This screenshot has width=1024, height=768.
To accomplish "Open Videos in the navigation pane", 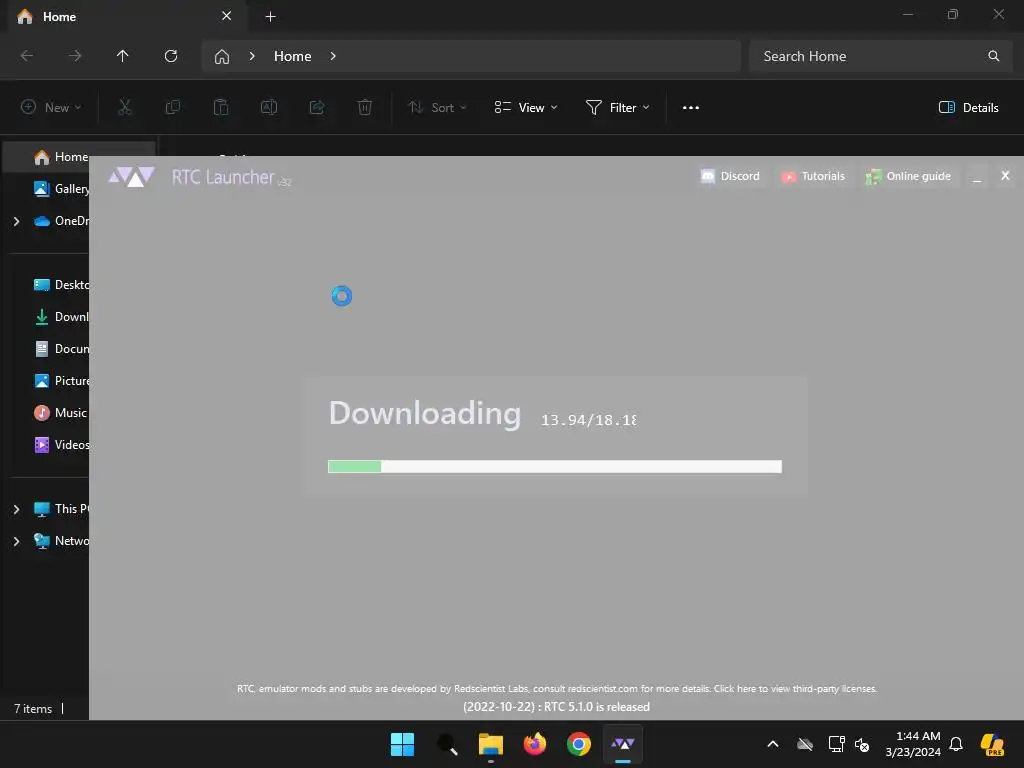I will click(61, 445).
